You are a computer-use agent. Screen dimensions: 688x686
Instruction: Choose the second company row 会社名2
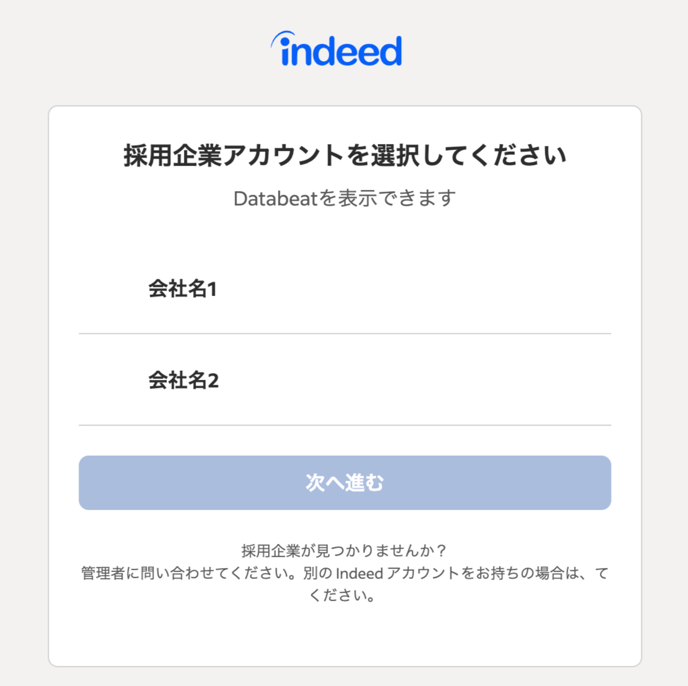coord(344,380)
